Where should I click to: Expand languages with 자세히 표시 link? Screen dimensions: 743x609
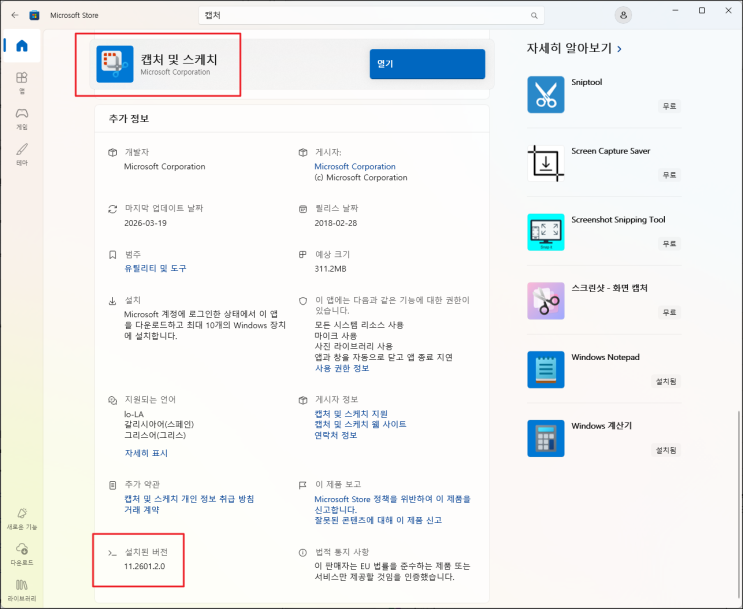click(x=146, y=453)
